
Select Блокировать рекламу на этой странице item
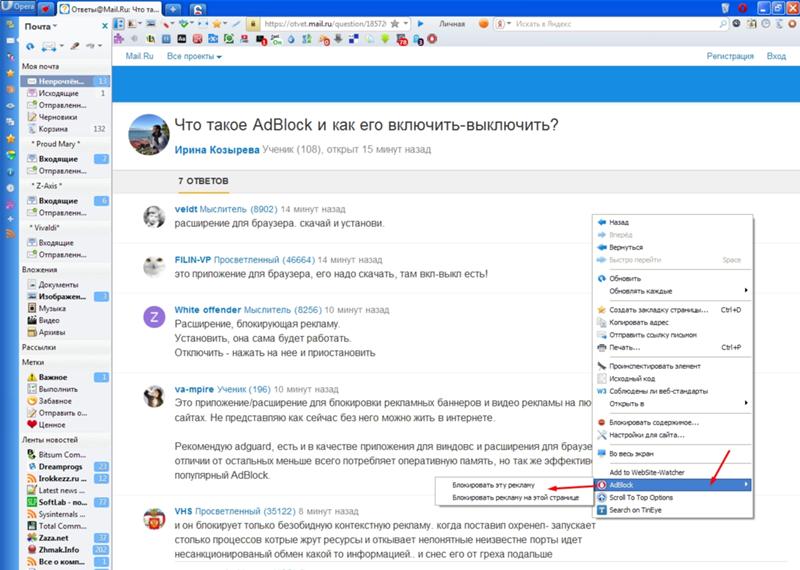[x=514, y=498]
